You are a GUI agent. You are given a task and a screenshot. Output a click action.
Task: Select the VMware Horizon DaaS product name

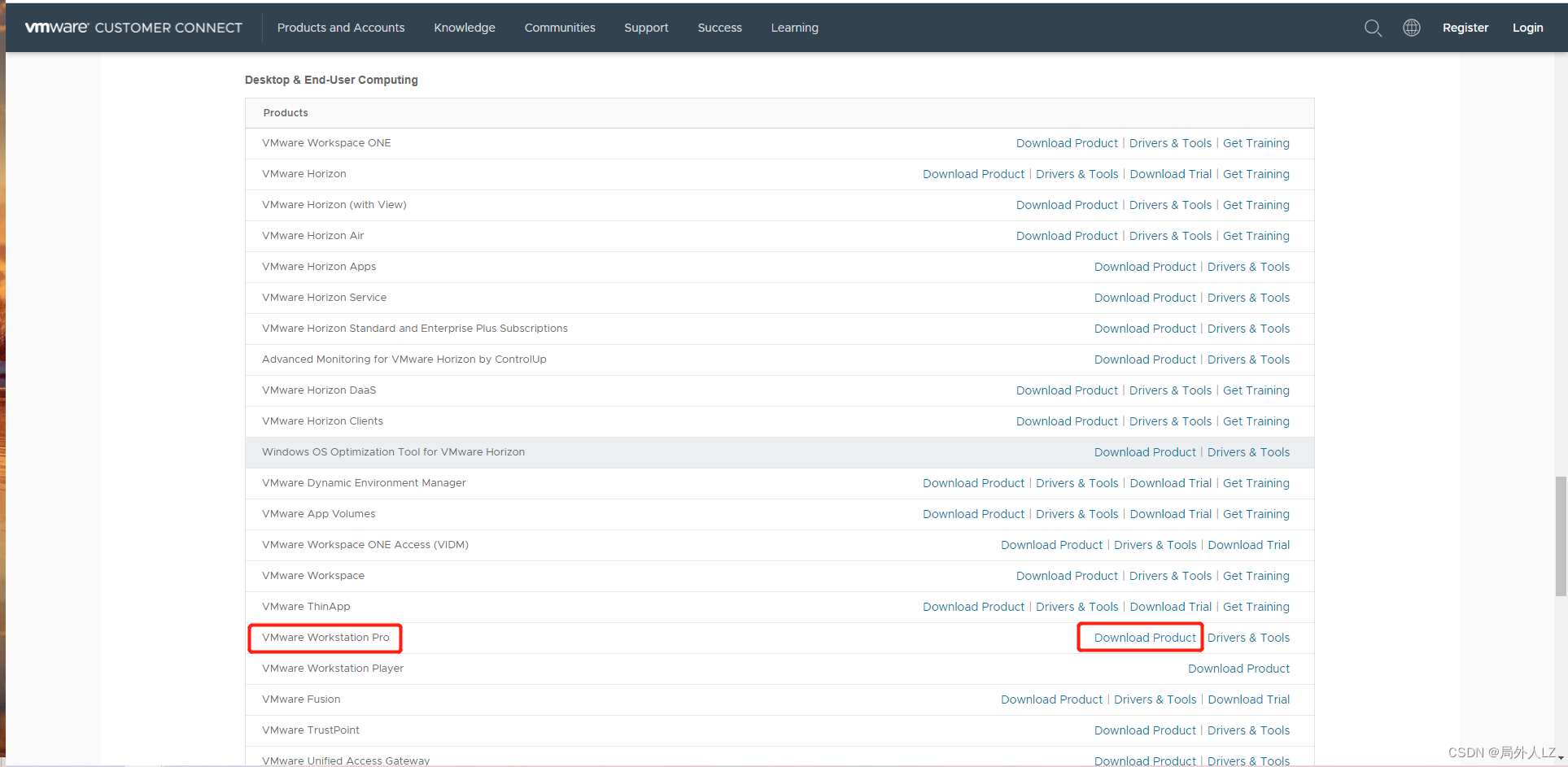[x=319, y=390]
